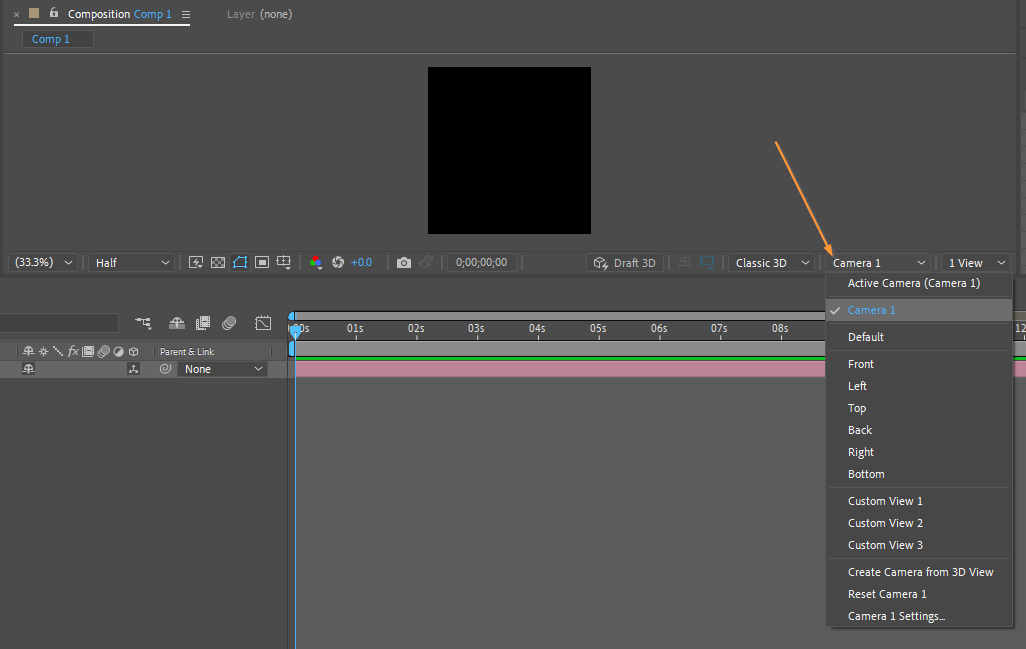Viewport: 1026px width, 649px height.
Task: Click the Frame Blending column header icon
Action: (88, 351)
